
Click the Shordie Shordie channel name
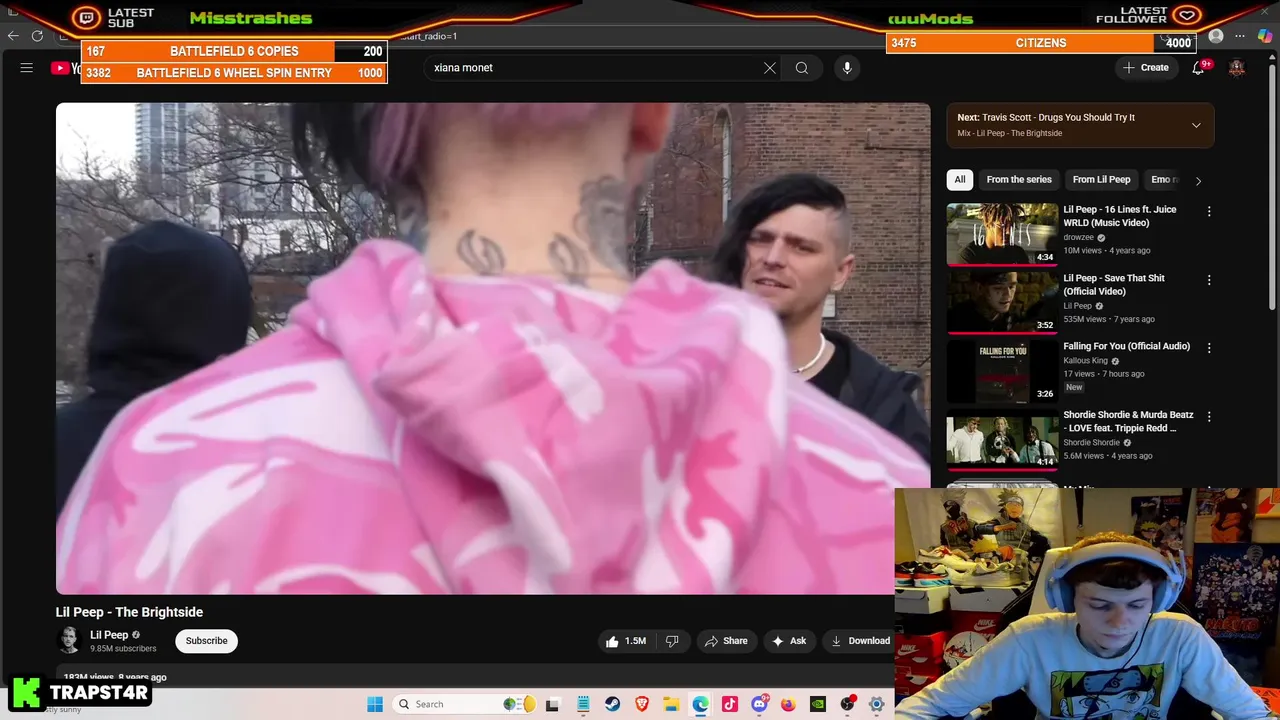point(1091,442)
